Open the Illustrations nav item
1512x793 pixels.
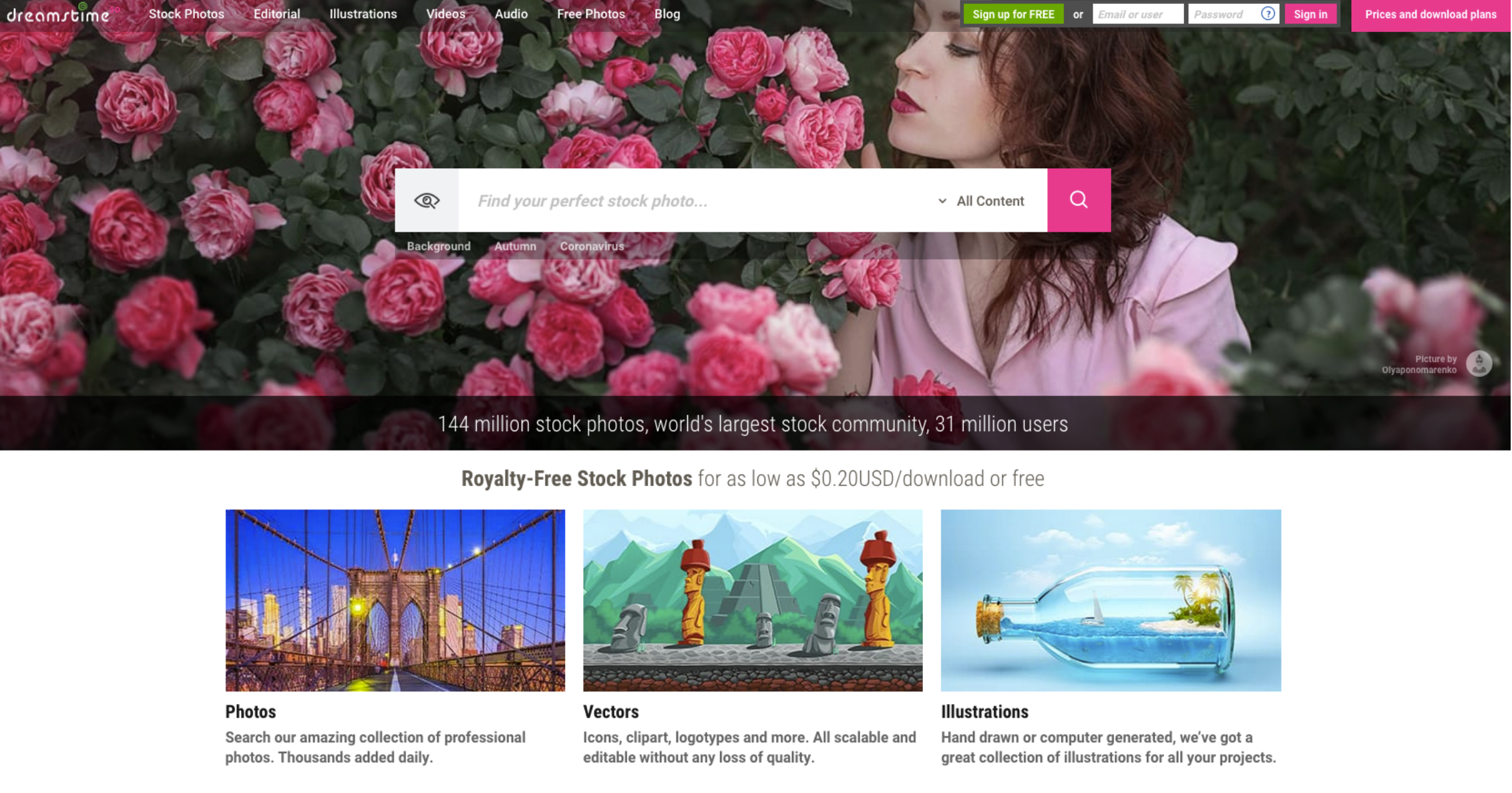point(363,14)
